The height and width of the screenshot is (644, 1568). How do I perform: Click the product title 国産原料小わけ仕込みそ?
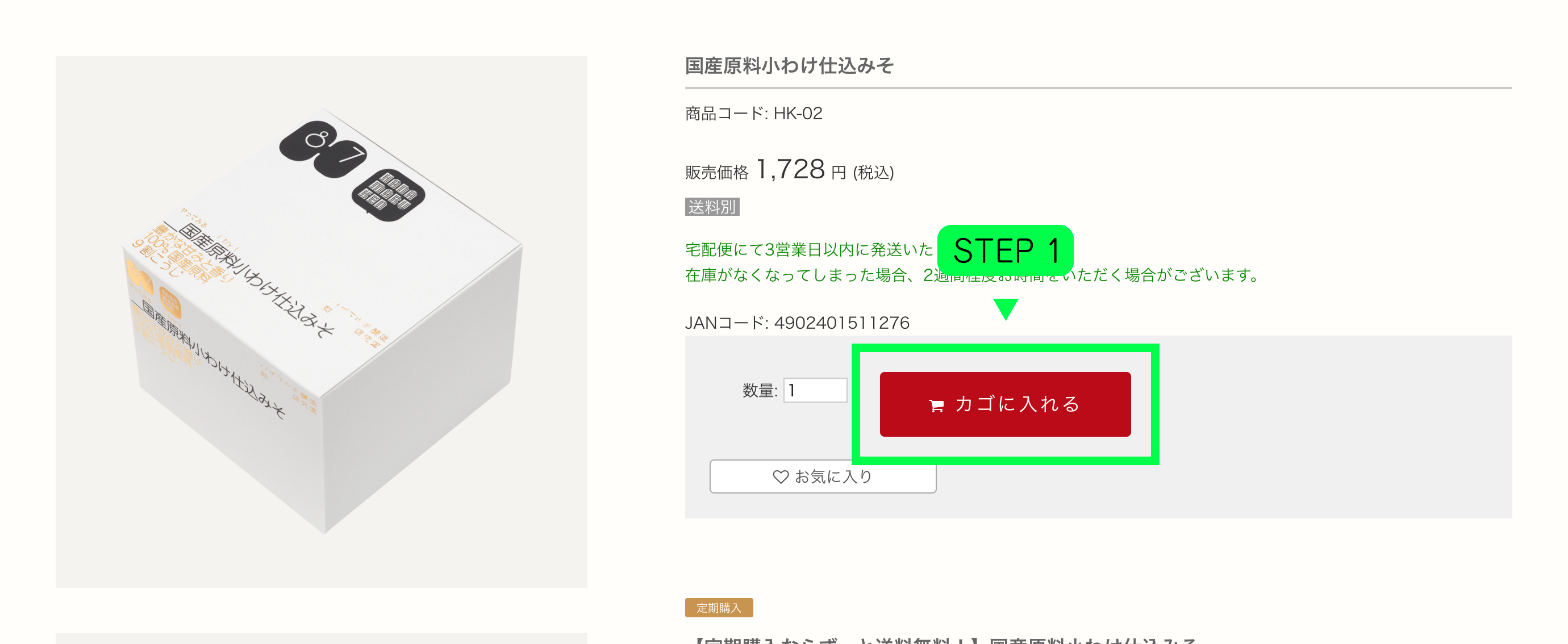pos(789,66)
